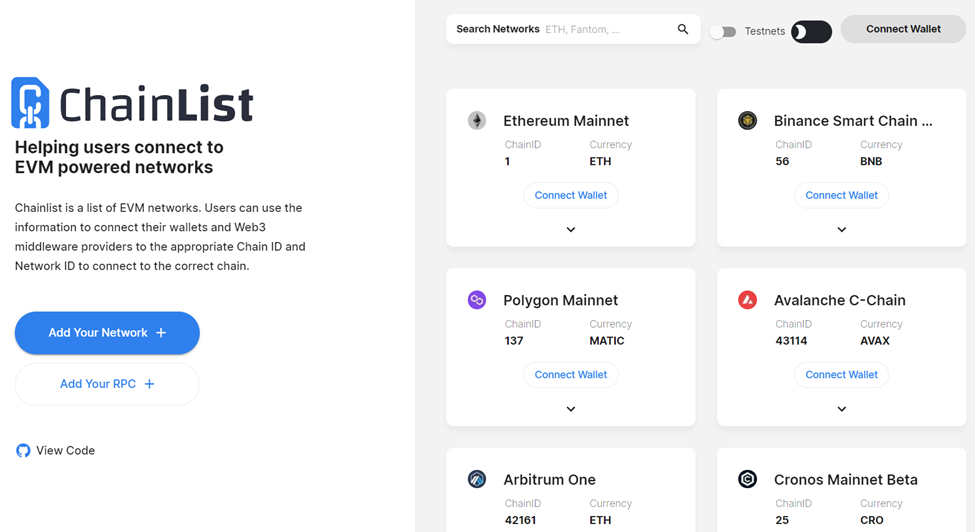
Task: Click the ChainList logo icon
Action: (x=30, y=103)
